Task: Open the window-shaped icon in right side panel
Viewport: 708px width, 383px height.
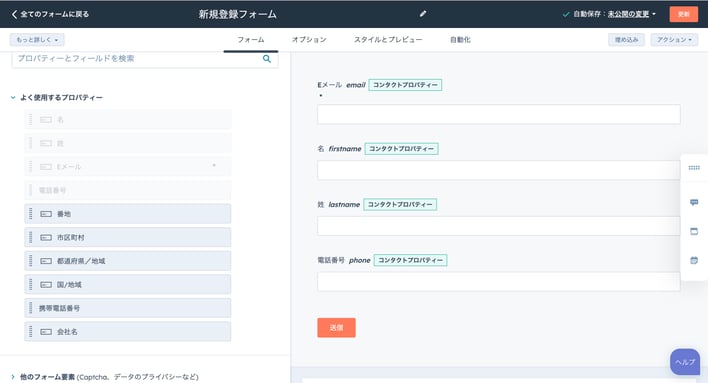Action: point(694,231)
